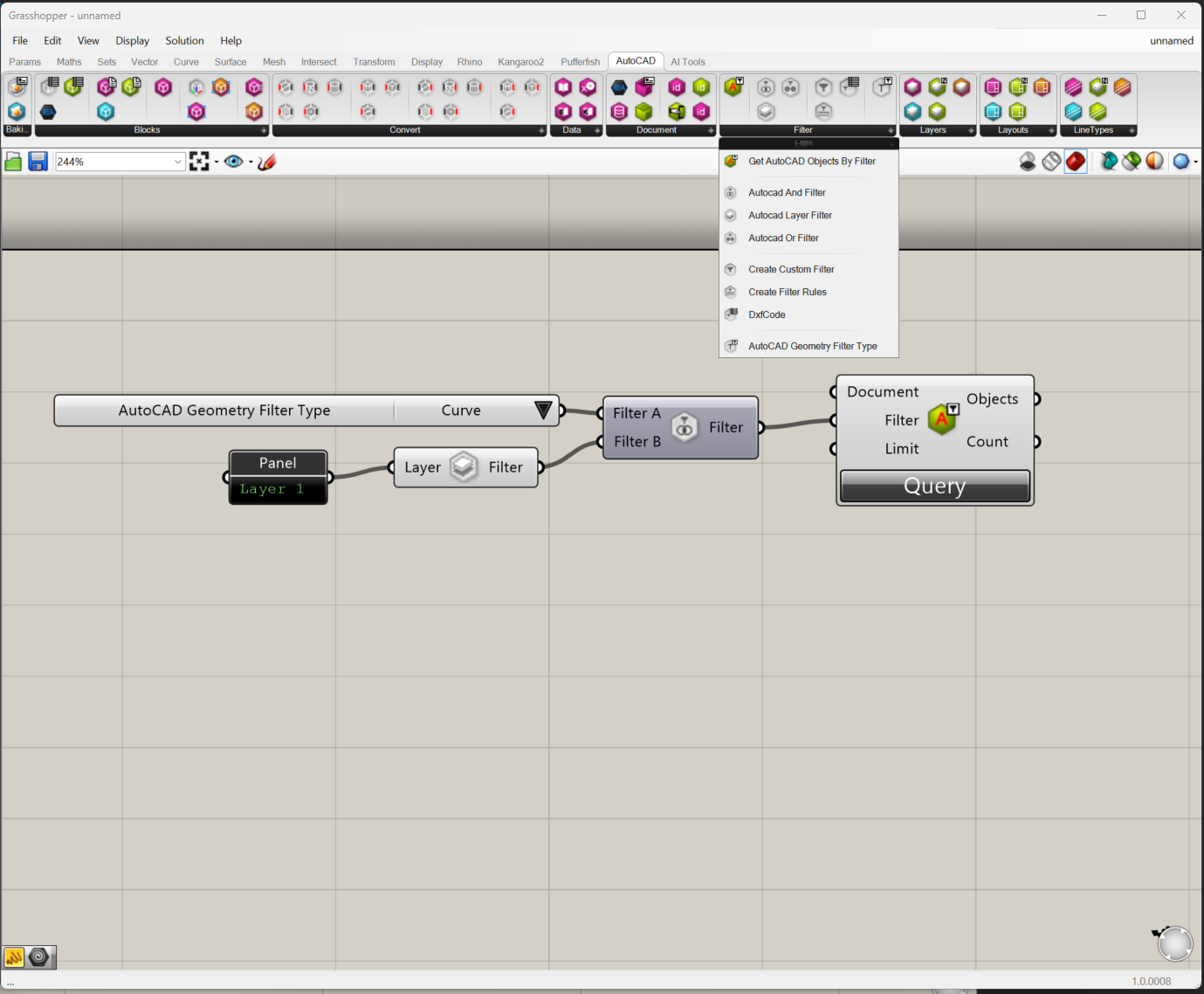This screenshot has height=994, width=1204.
Task: Click the first icon in the Baki panel
Action: 17,86
